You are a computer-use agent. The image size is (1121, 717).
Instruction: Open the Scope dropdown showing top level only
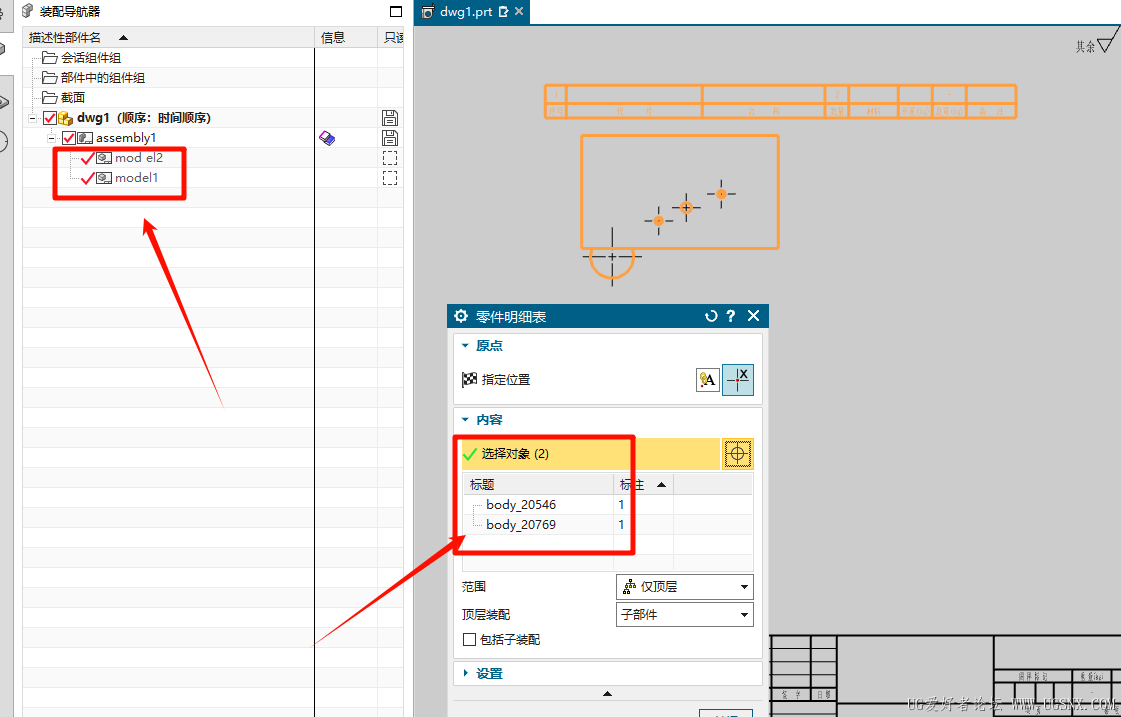click(685, 587)
